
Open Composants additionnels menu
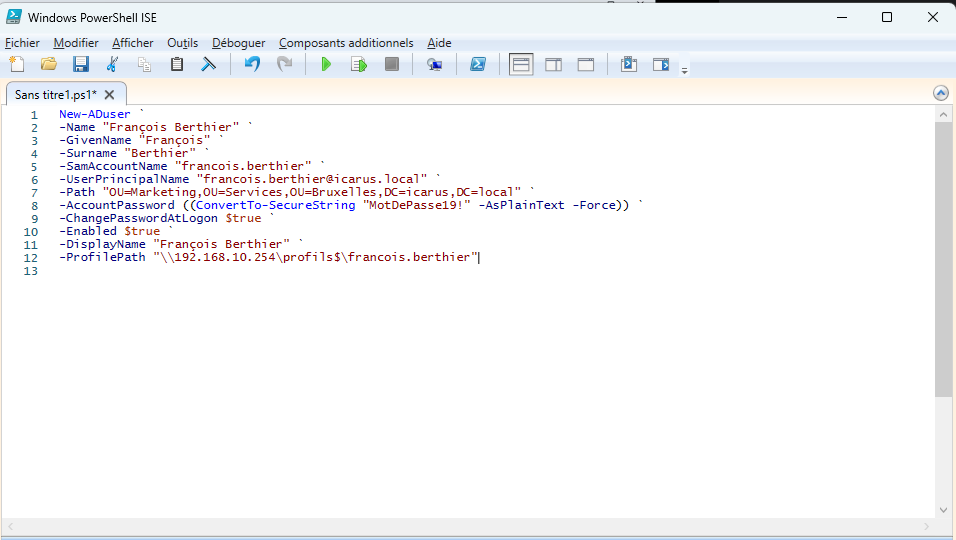pyautogui.click(x=346, y=43)
